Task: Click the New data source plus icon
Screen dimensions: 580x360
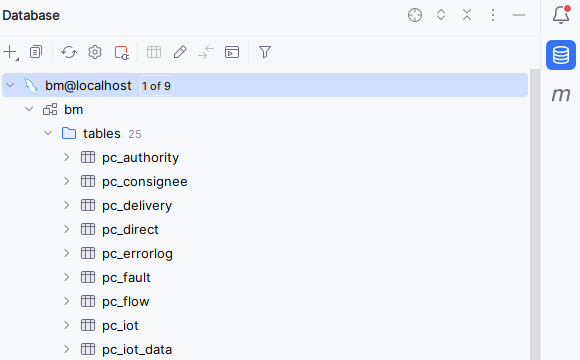Action: pos(10,52)
